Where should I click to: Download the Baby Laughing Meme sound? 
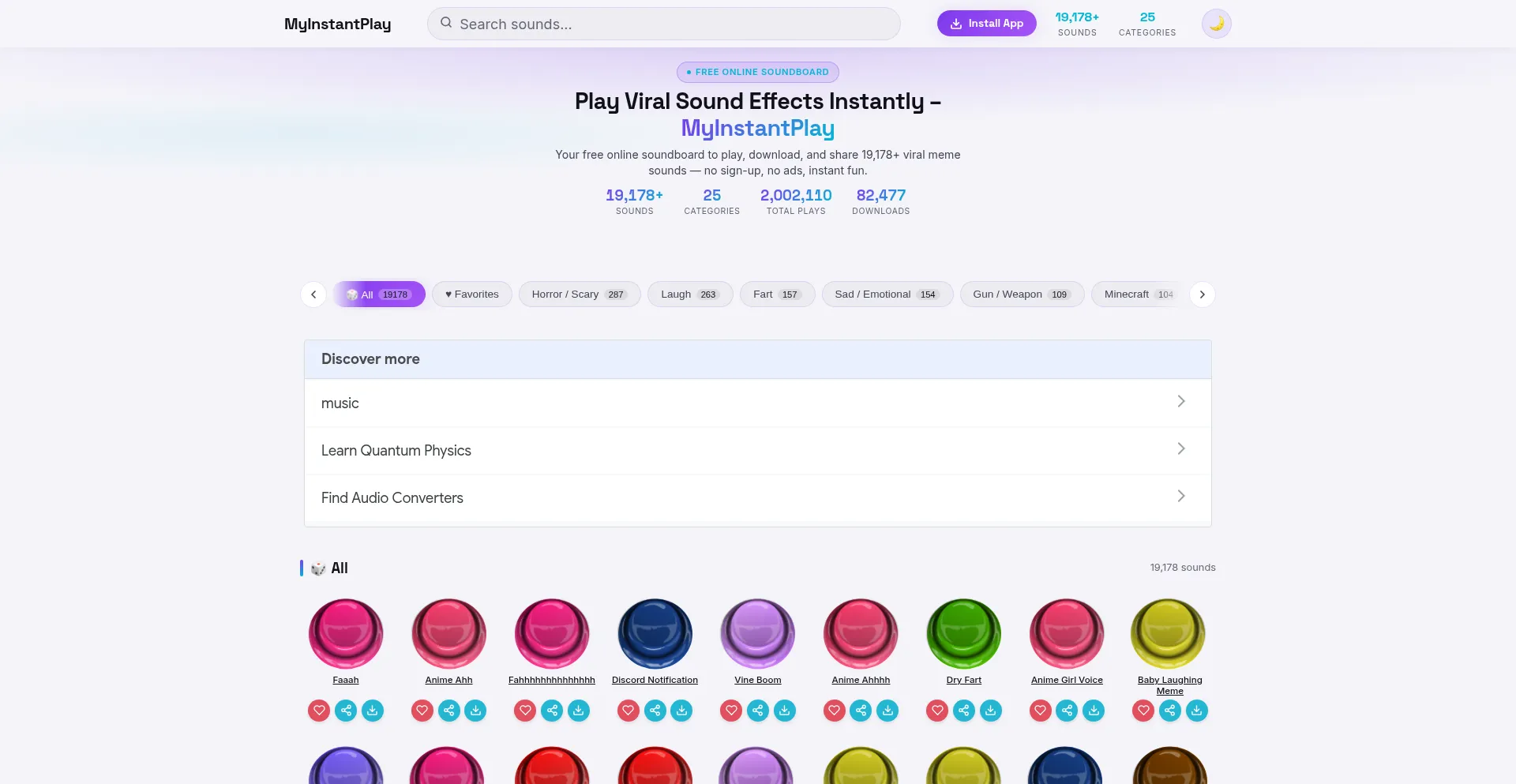[x=1197, y=711]
